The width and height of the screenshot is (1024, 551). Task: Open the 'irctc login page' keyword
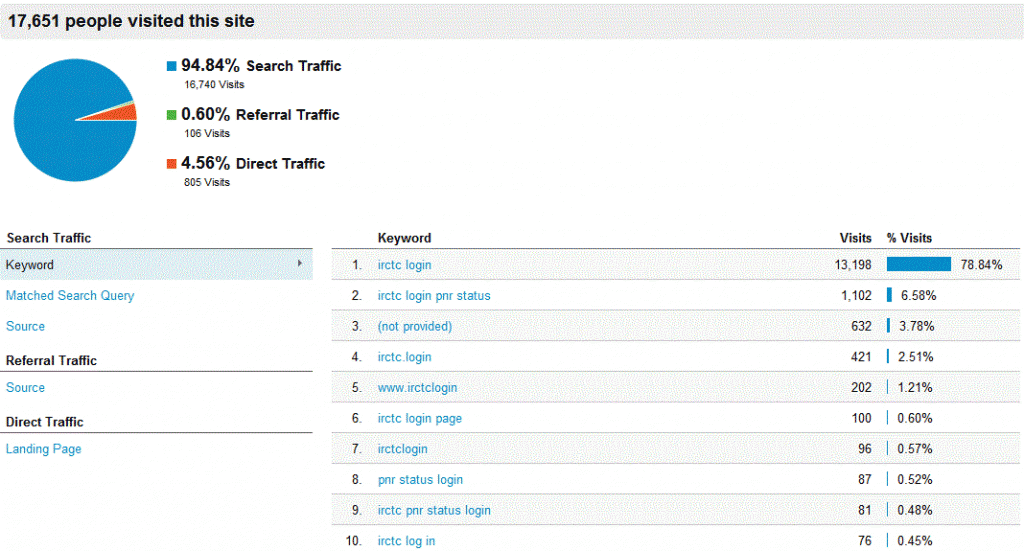419,418
